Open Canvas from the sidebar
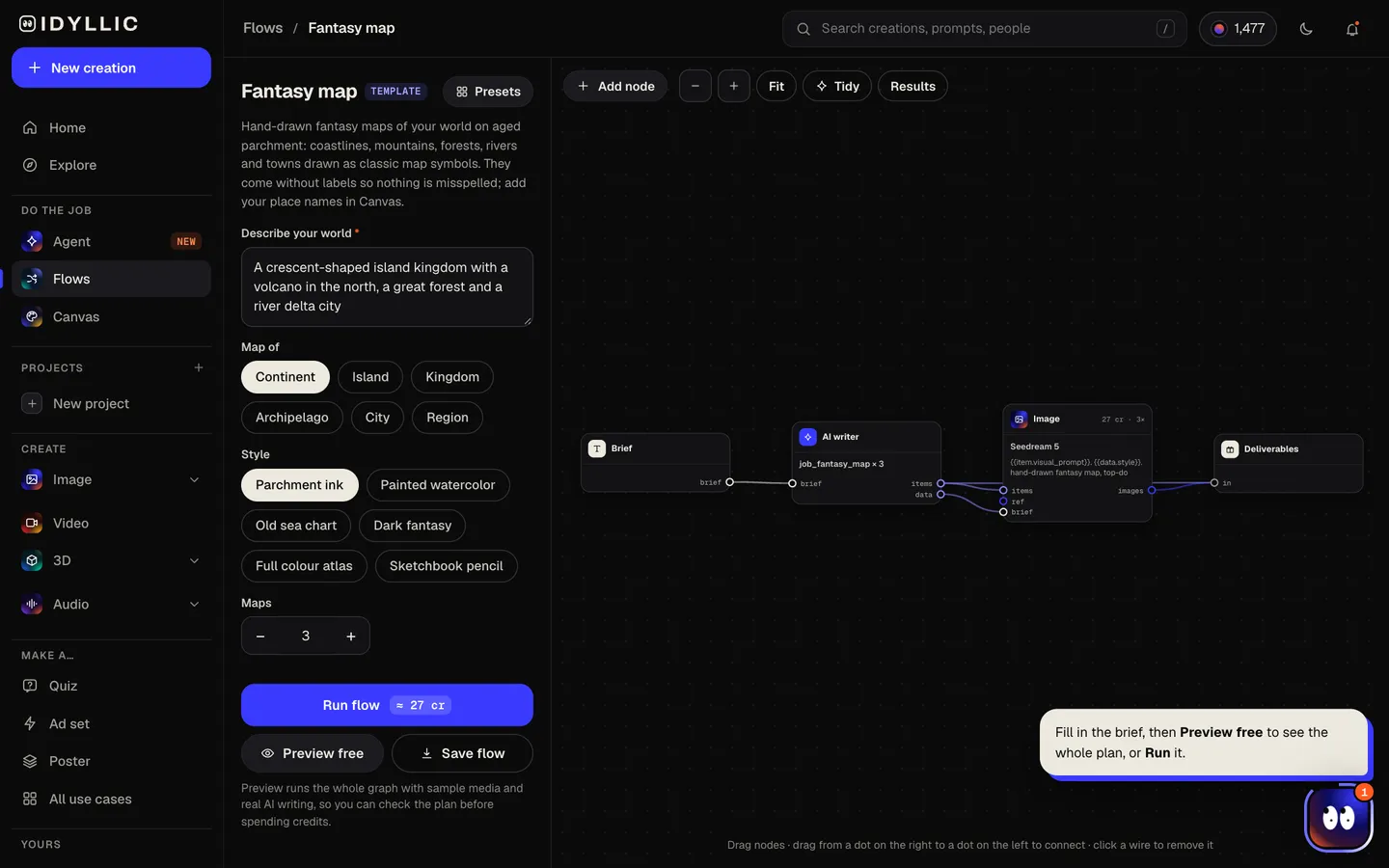The height and width of the screenshot is (868, 1389). point(111,316)
